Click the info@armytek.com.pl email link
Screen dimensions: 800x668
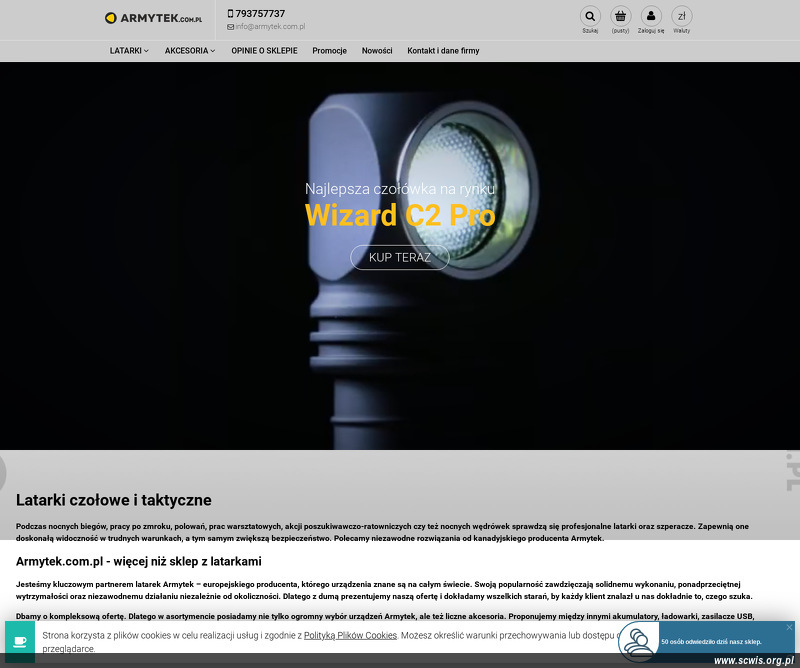click(x=270, y=27)
